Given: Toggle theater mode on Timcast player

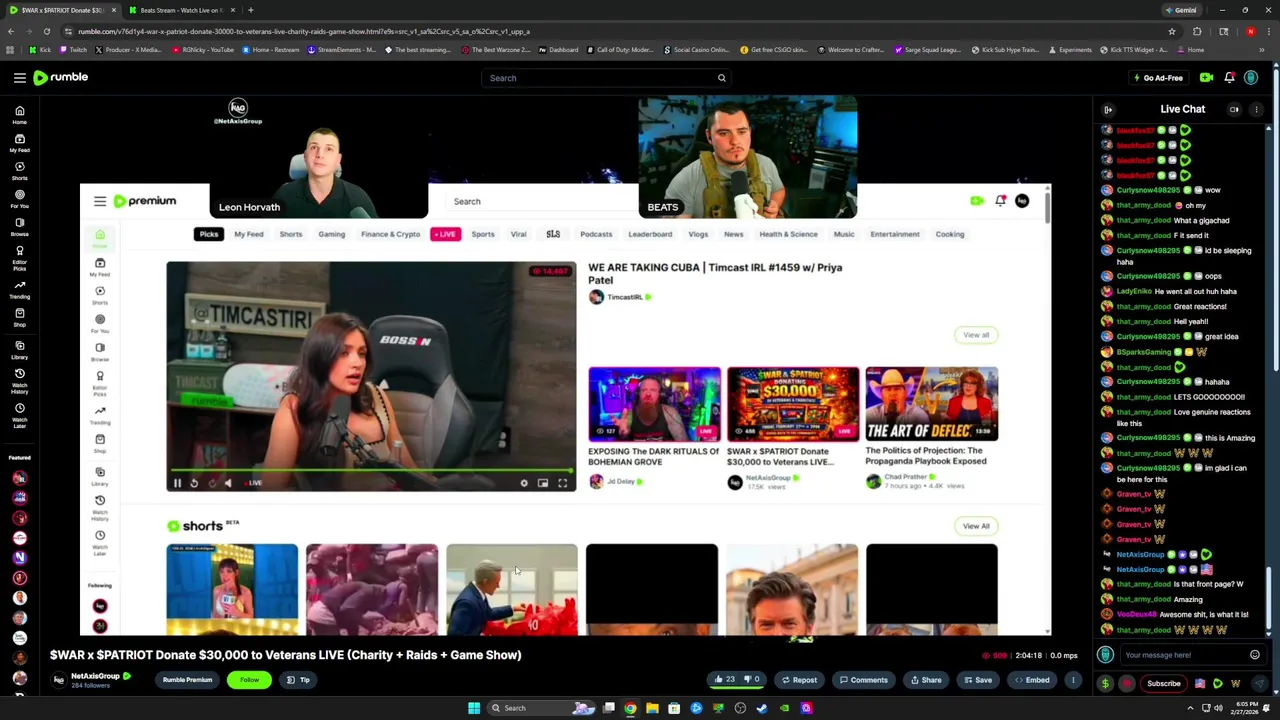Looking at the screenshot, I should point(543,483).
